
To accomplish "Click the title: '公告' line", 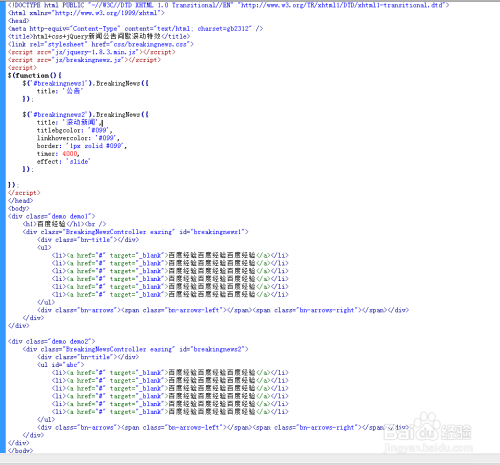I will [x=60, y=91].
